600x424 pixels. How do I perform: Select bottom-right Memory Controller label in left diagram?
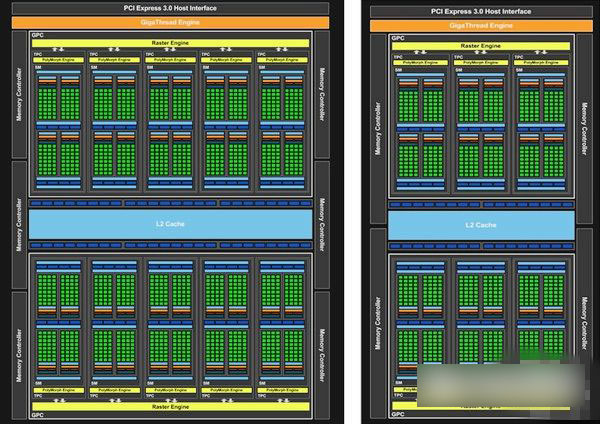pyautogui.click(x=322, y=340)
